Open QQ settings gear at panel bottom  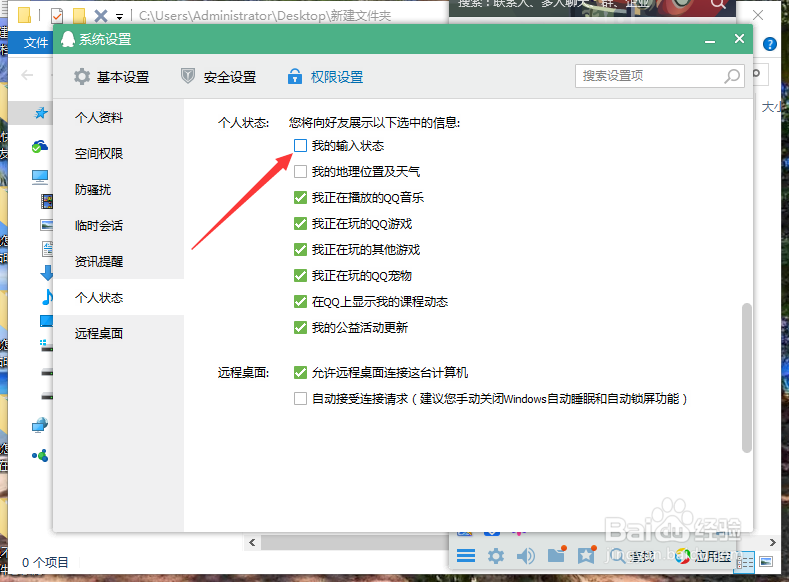point(496,556)
